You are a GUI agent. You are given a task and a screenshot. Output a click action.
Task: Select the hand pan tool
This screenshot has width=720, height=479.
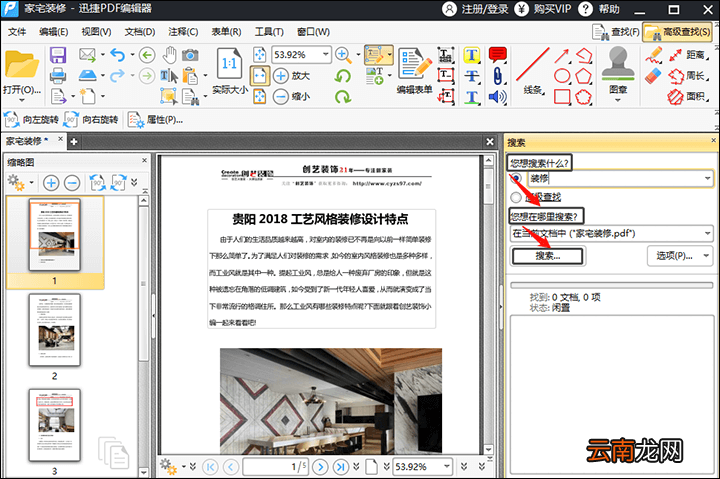point(169,55)
